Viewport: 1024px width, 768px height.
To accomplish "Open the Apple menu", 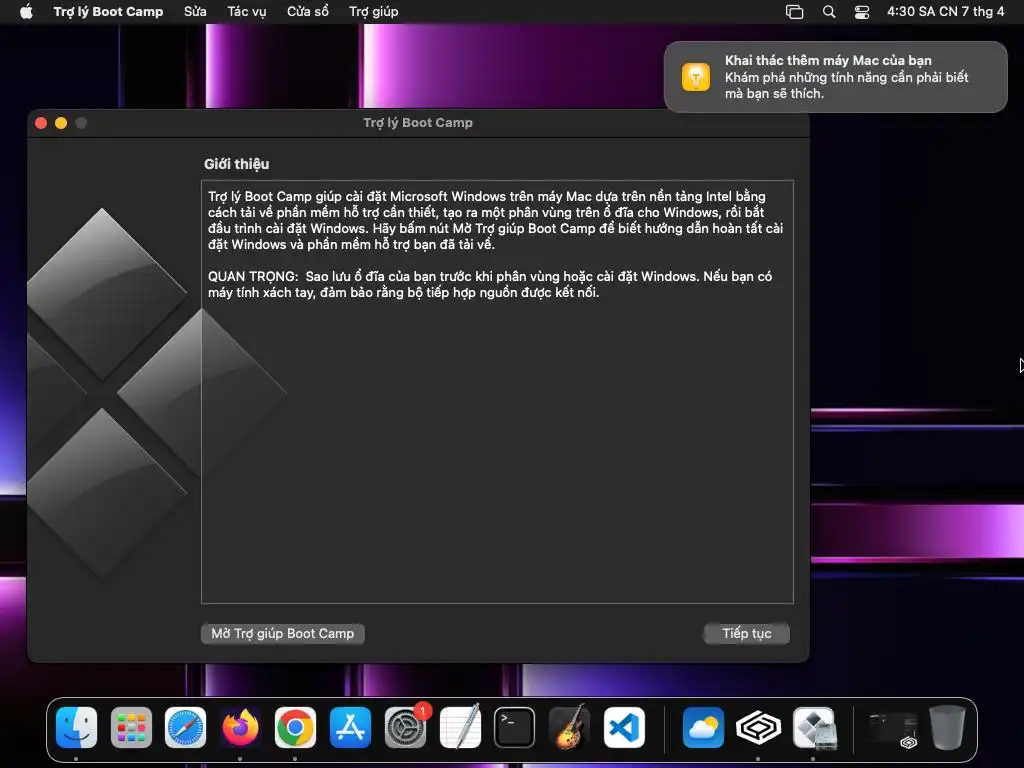I will click(x=26, y=12).
